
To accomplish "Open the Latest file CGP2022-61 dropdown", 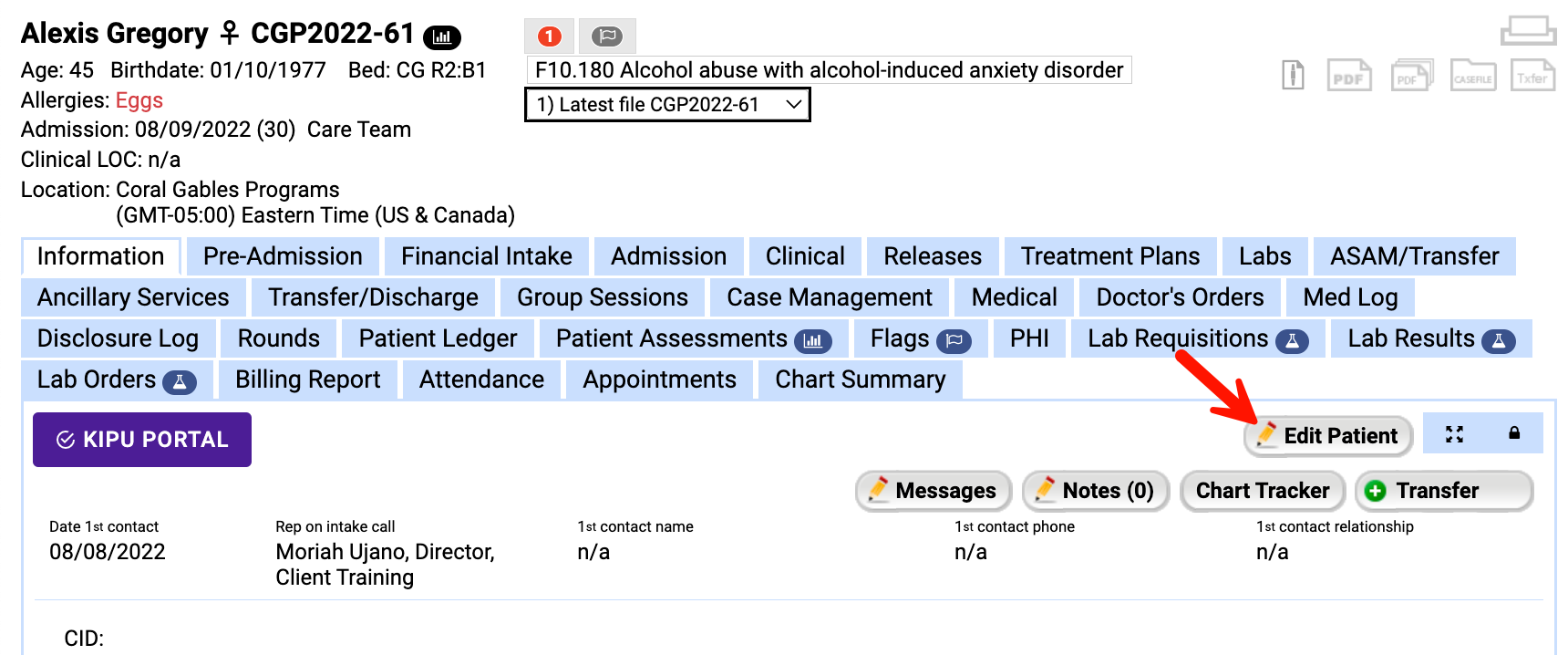I will pyautogui.click(x=667, y=105).
